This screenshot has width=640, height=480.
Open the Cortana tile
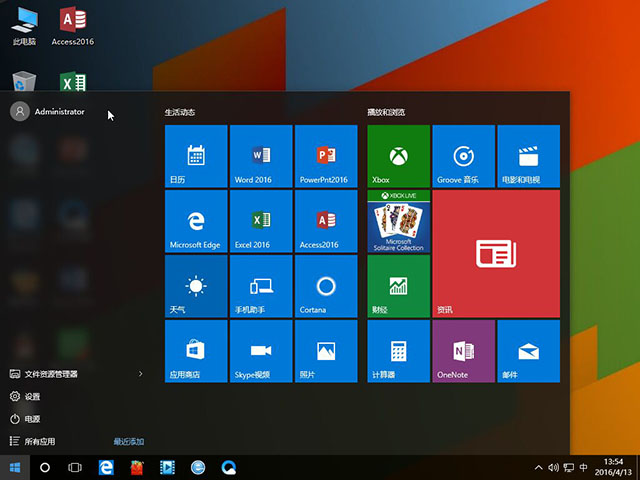pos(325,286)
